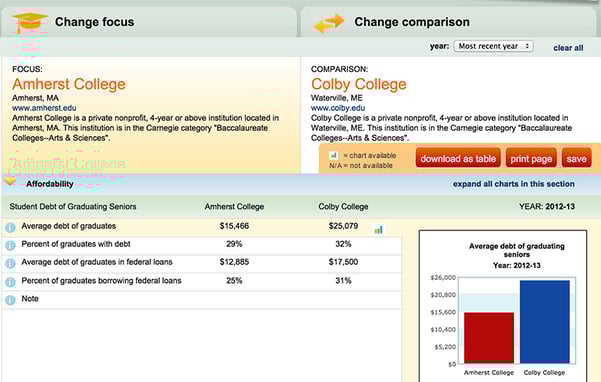The image size is (601, 382).
Task: Click the graduation cap Change focus icon
Action: (x=30, y=22)
